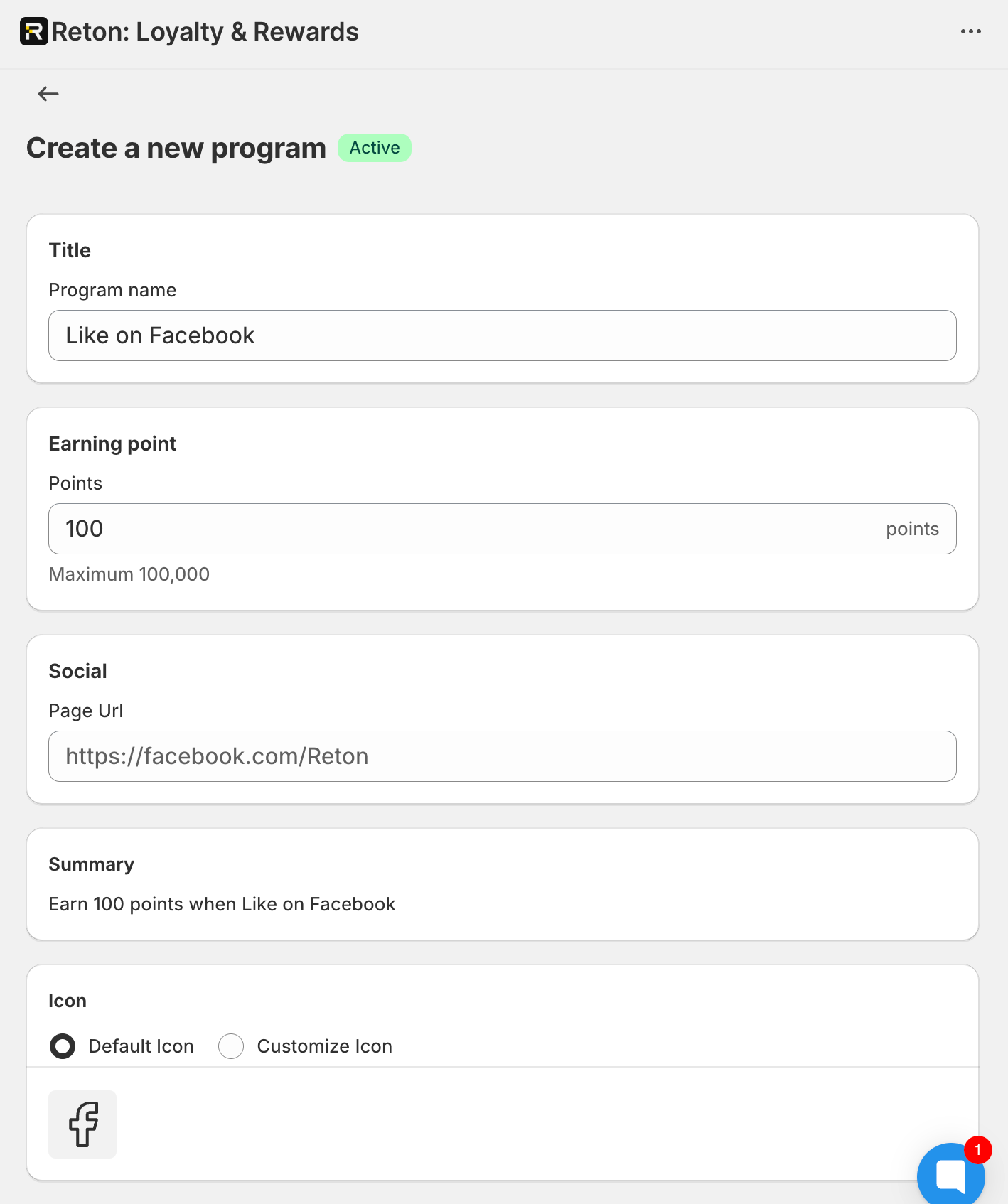Click the Program name input field
The height and width of the screenshot is (1204, 1008).
click(x=502, y=335)
